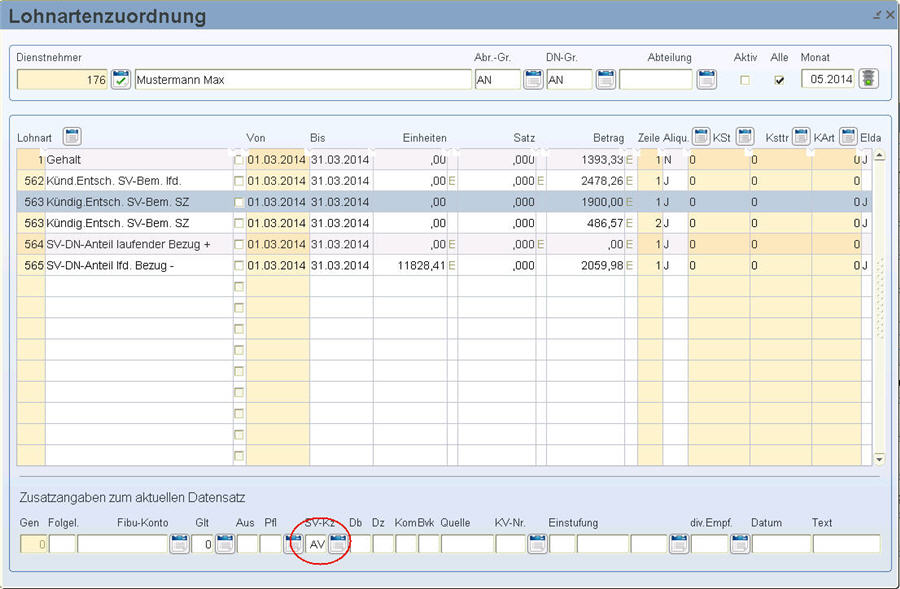
Task: Open the lookup icon next to Glt field
Action: pyautogui.click(x=225, y=543)
